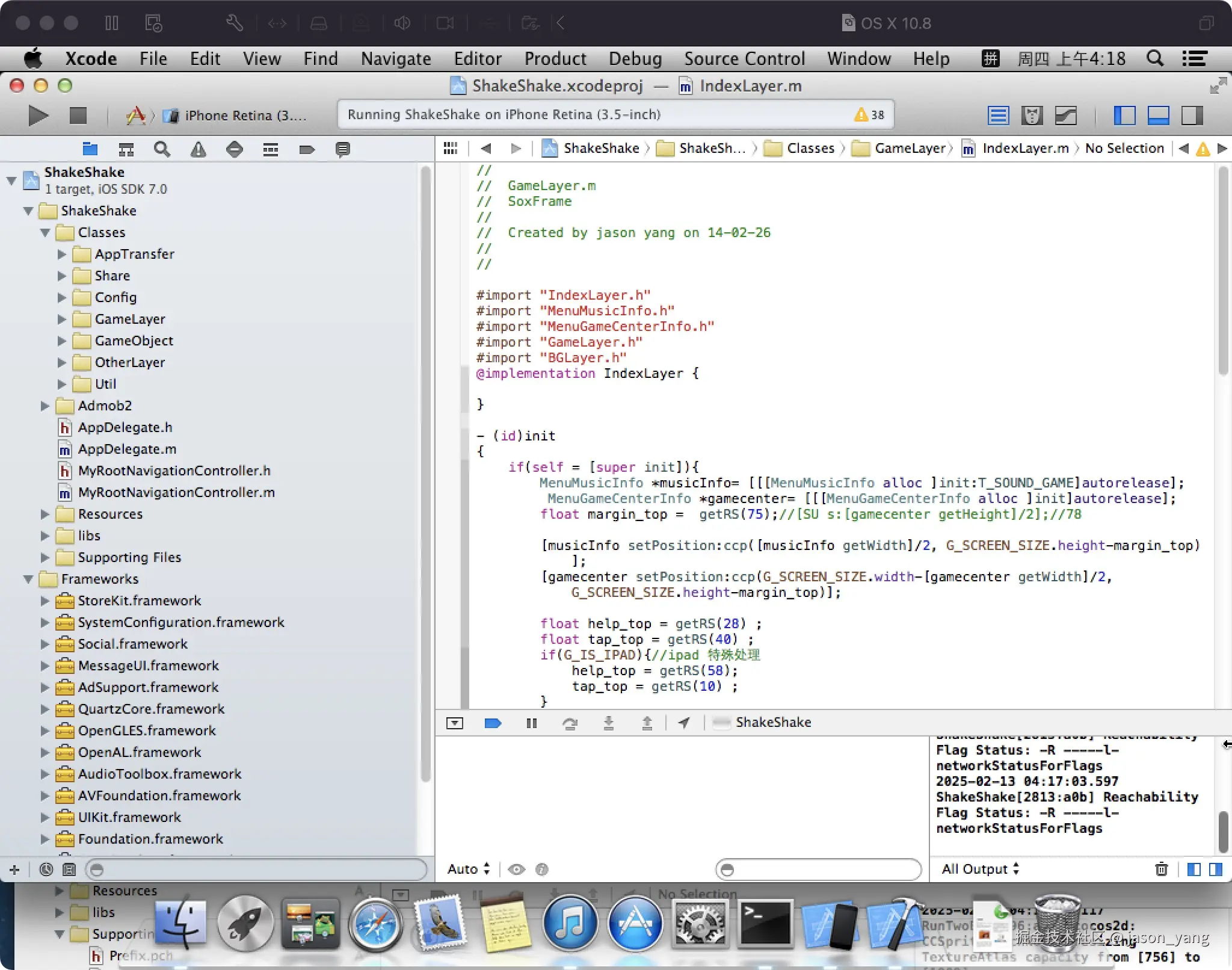Open the Source Control menu

(x=744, y=58)
